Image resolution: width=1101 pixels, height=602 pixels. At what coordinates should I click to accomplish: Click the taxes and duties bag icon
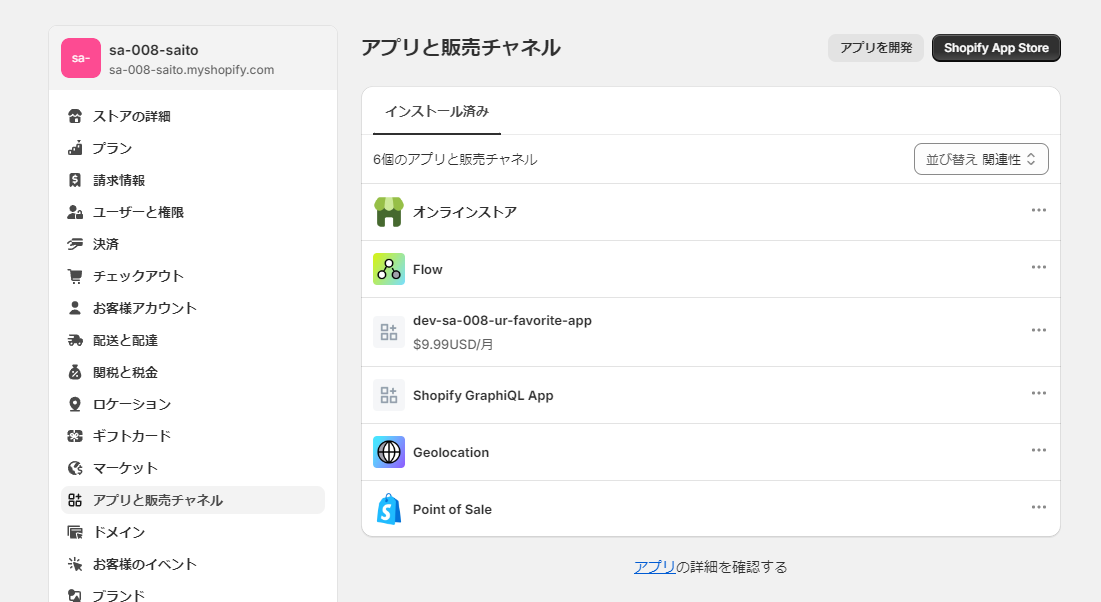pos(75,372)
